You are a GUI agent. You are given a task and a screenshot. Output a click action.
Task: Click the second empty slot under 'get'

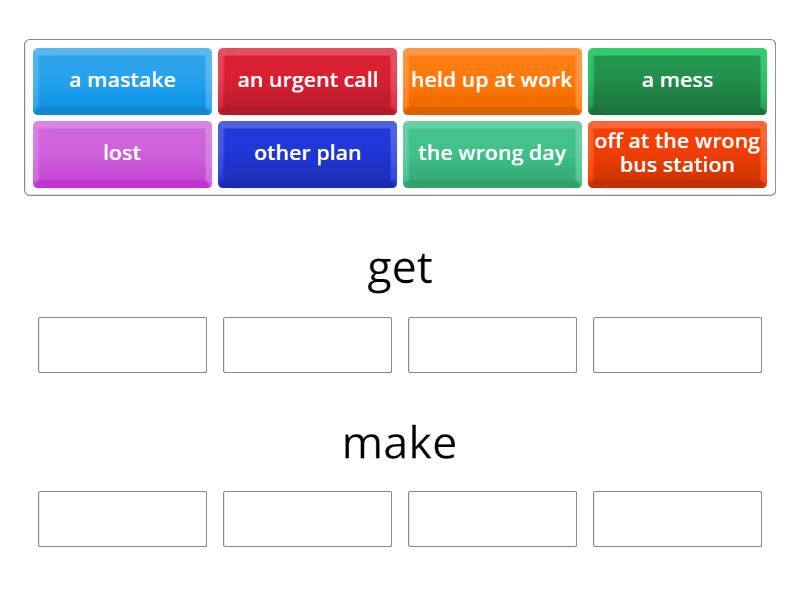point(307,345)
